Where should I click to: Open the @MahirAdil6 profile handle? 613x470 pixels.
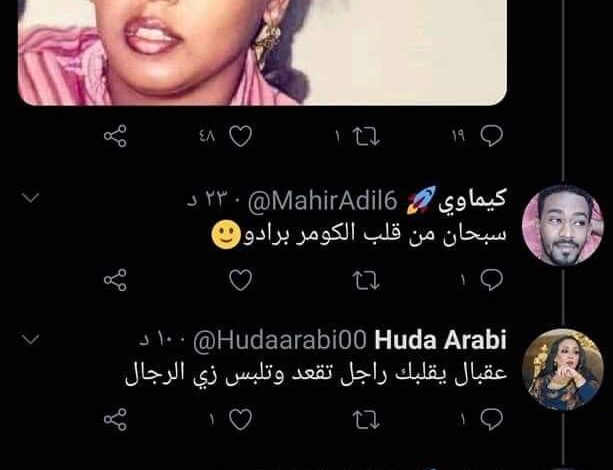point(323,202)
